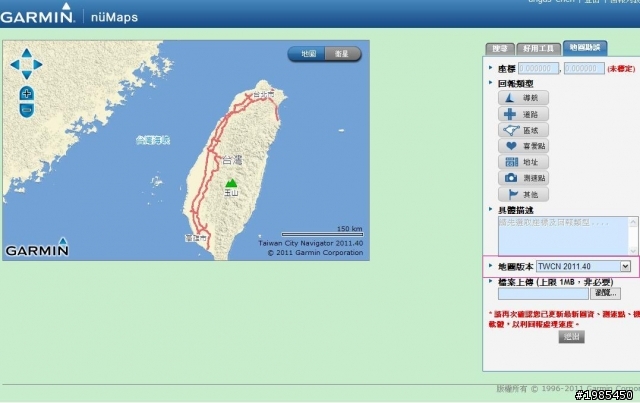Image resolution: width=640 pixels, height=403 pixels.
Task: Click the 送出 submit button
Action: [571, 337]
